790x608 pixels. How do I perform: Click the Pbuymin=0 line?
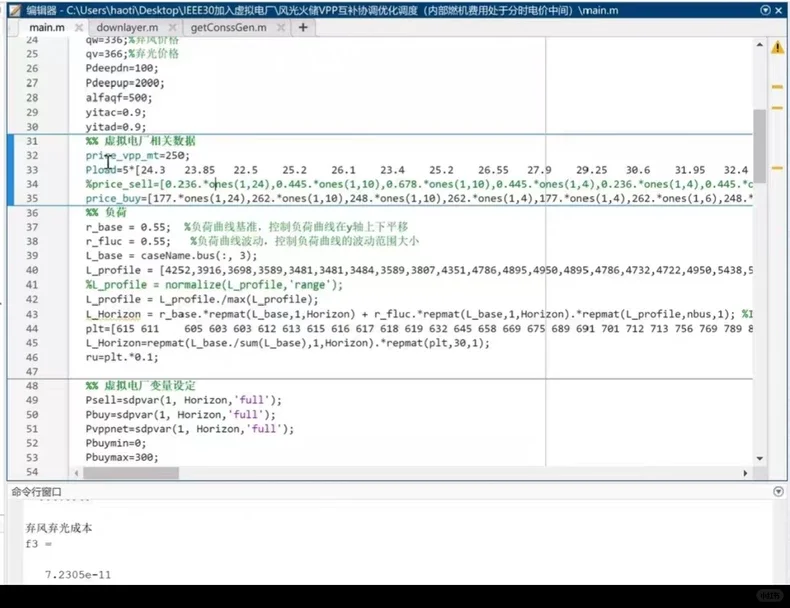[116, 443]
